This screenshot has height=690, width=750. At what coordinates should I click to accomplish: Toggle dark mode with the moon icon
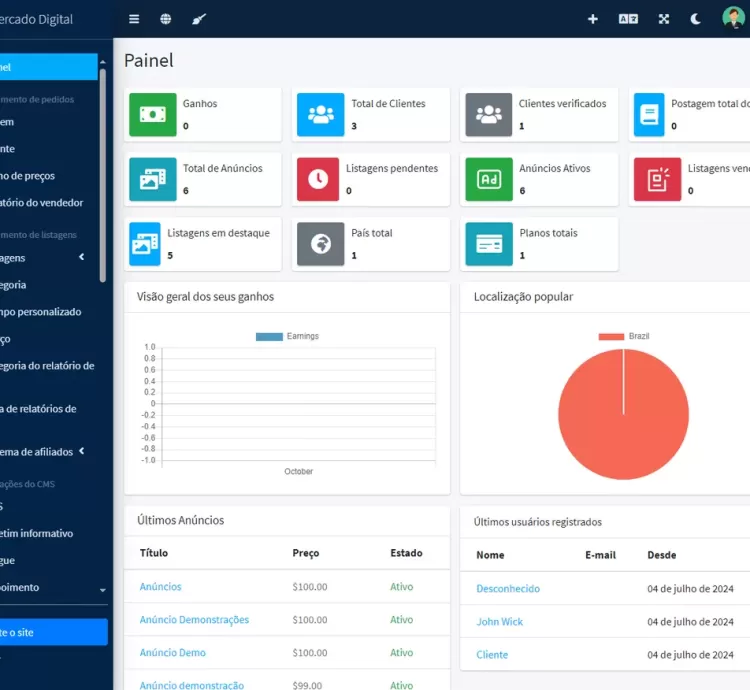coord(696,19)
